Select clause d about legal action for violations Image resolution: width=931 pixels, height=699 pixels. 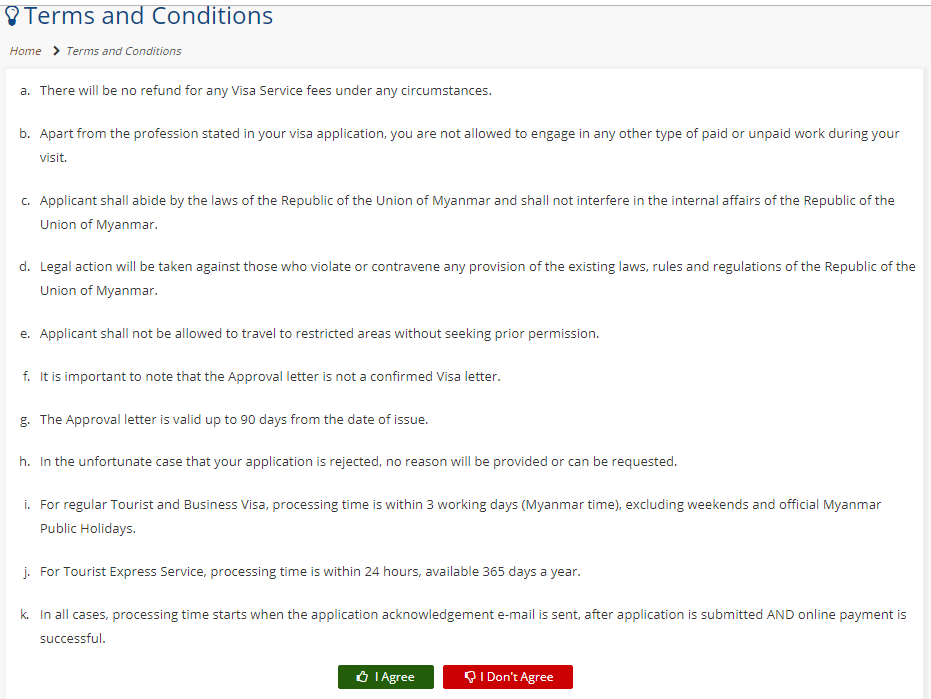pyautogui.click(x=477, y=278)
